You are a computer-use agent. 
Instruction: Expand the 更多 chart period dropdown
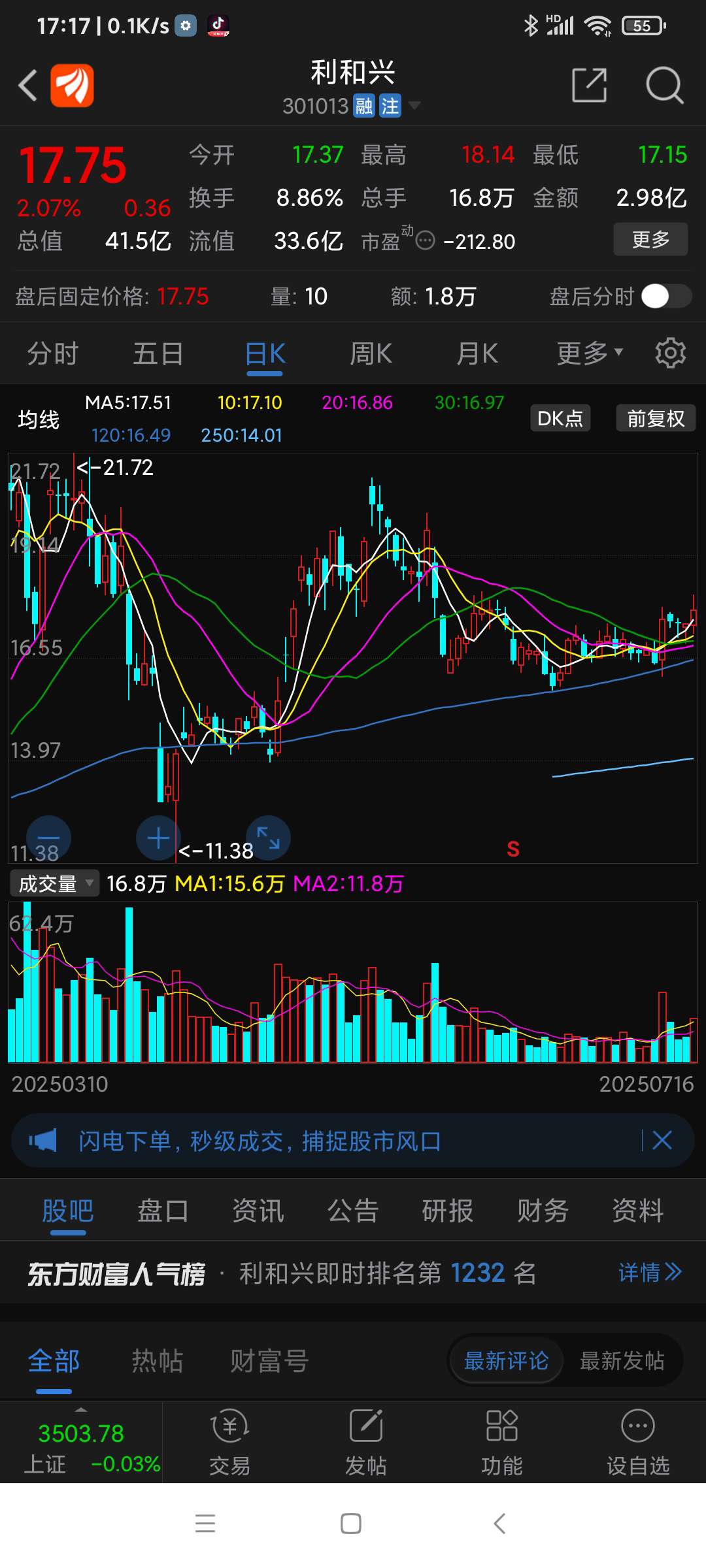pyautogui.click(x=590, y=354)
